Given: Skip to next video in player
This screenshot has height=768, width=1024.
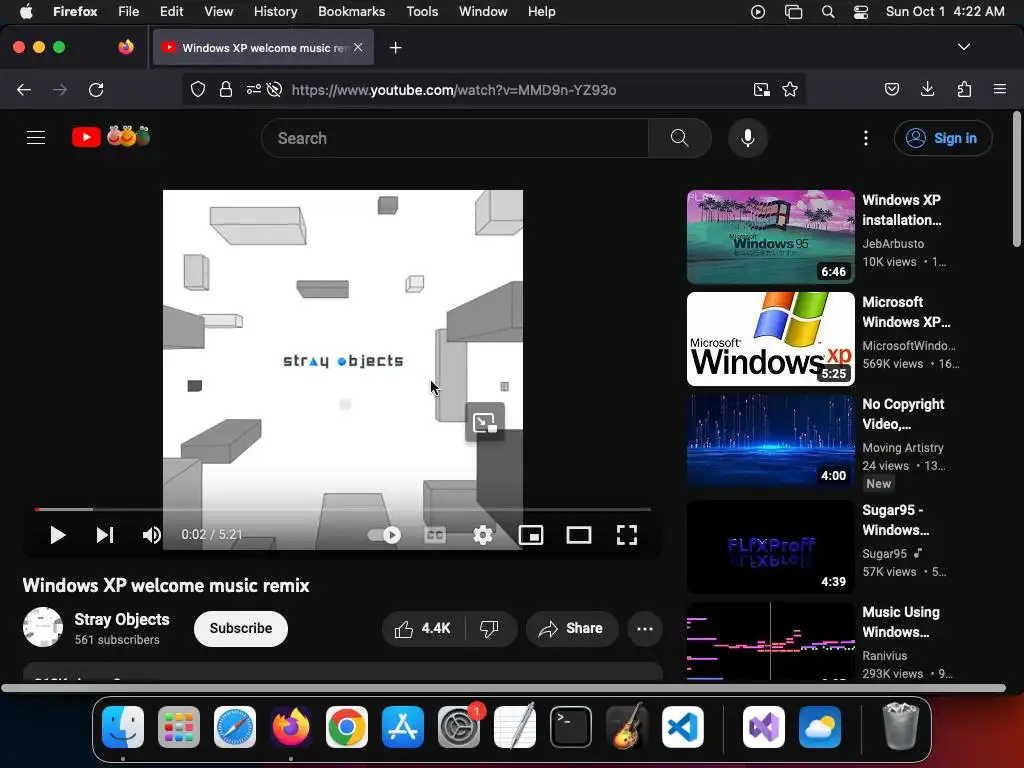Looking at the screenshot, I should (x=105, y=536).
